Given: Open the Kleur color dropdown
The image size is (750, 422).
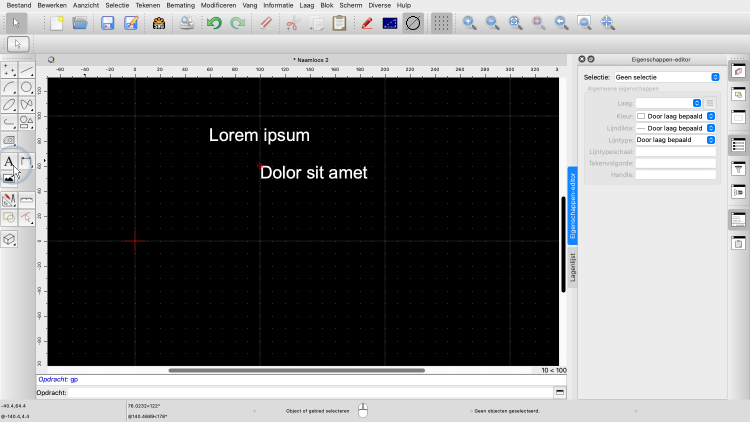Looking at the screenshot, I should (x=676, y=116).
